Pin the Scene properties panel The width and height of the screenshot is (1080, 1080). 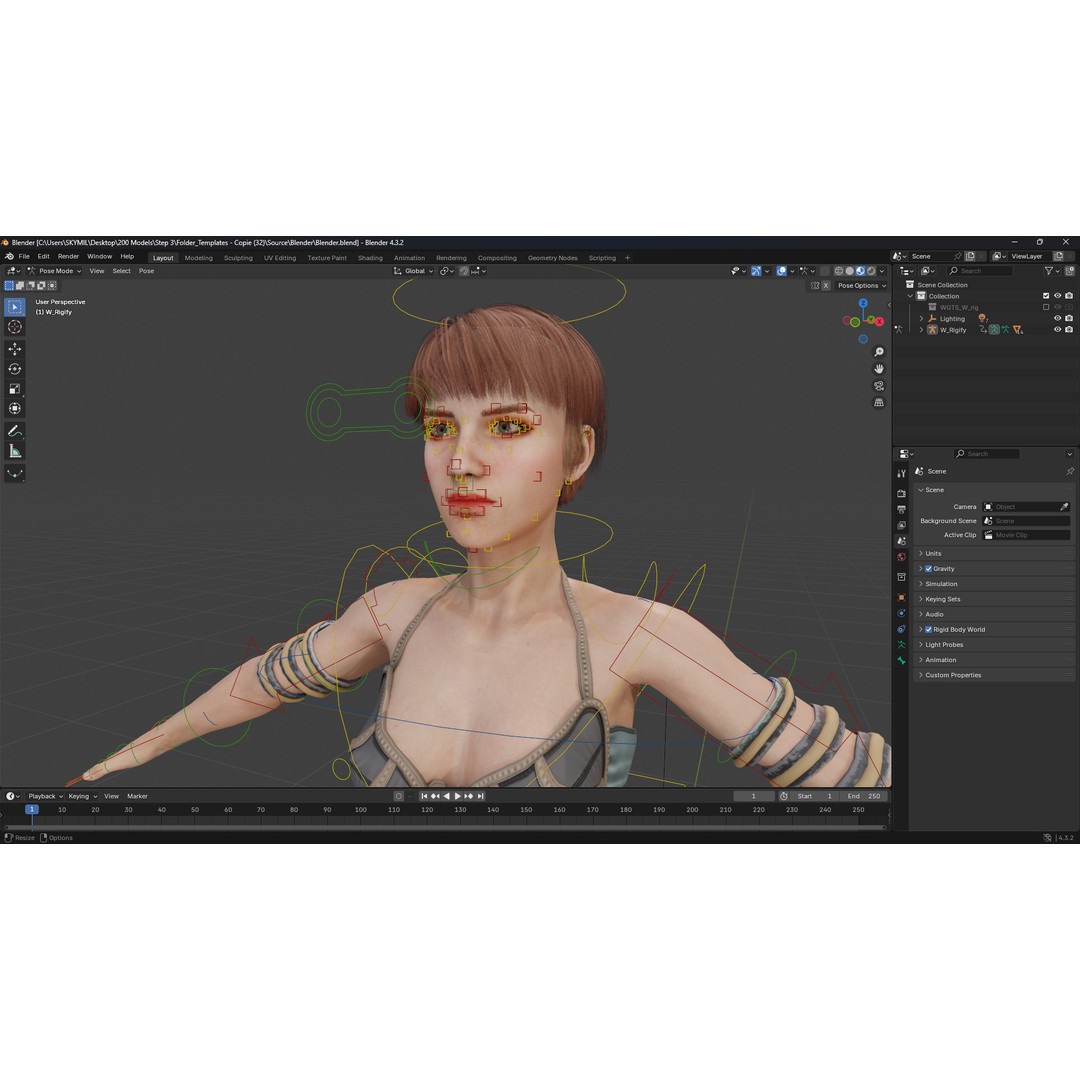pos(1070,471)
